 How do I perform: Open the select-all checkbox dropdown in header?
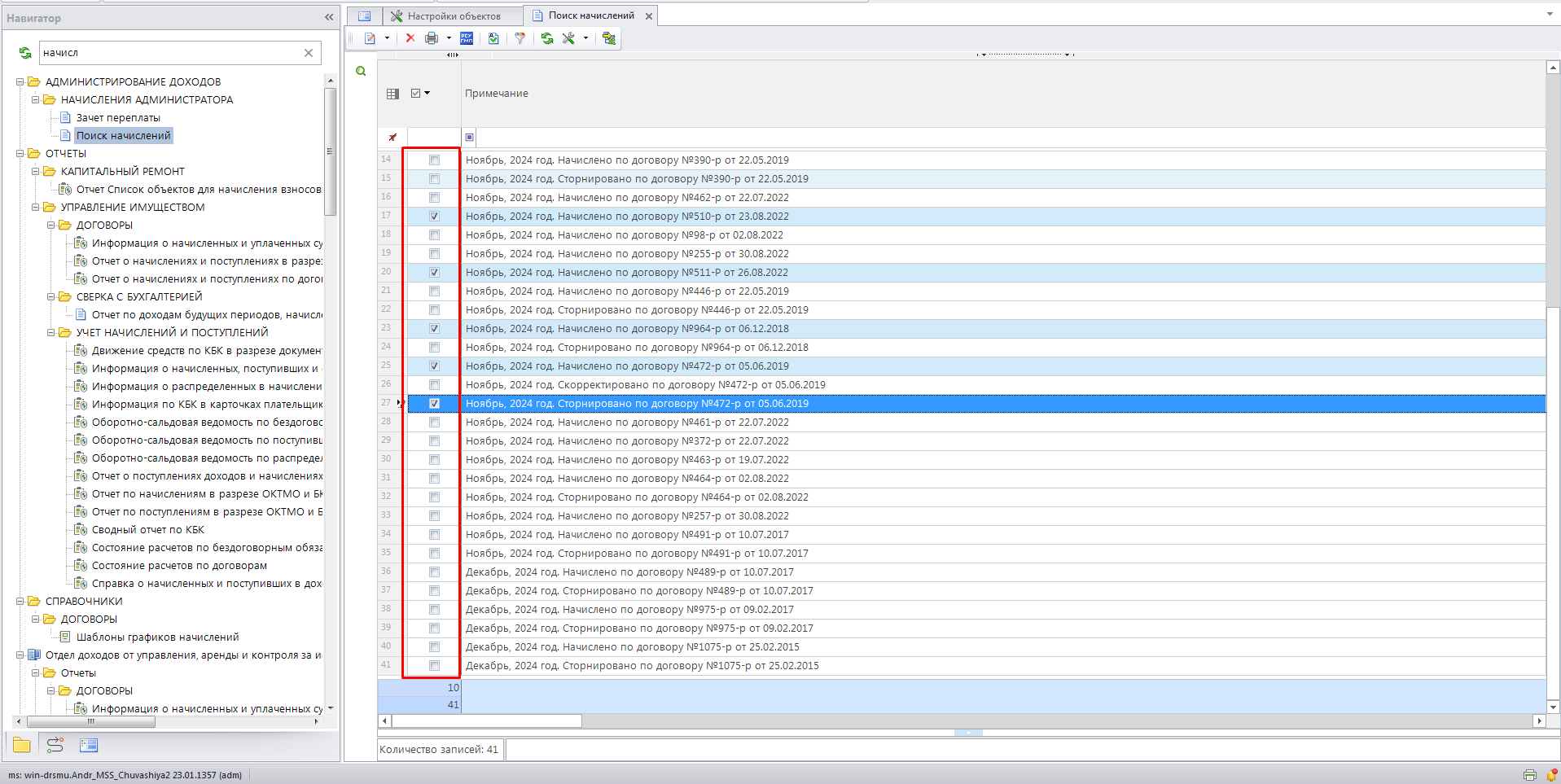[x=428, y=94]
